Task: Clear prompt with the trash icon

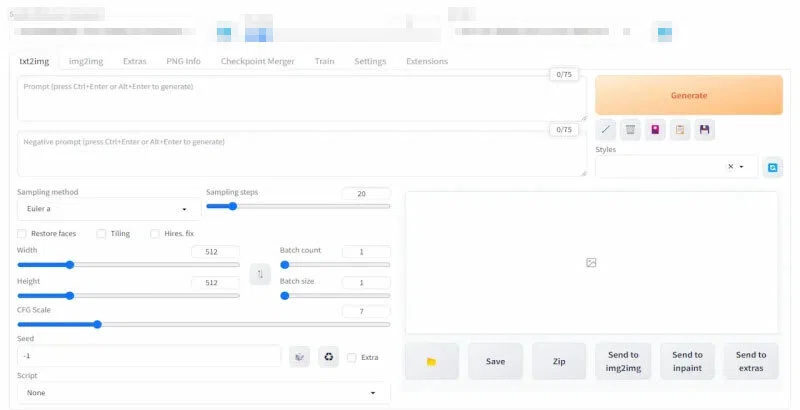Action: coord(630,130)
